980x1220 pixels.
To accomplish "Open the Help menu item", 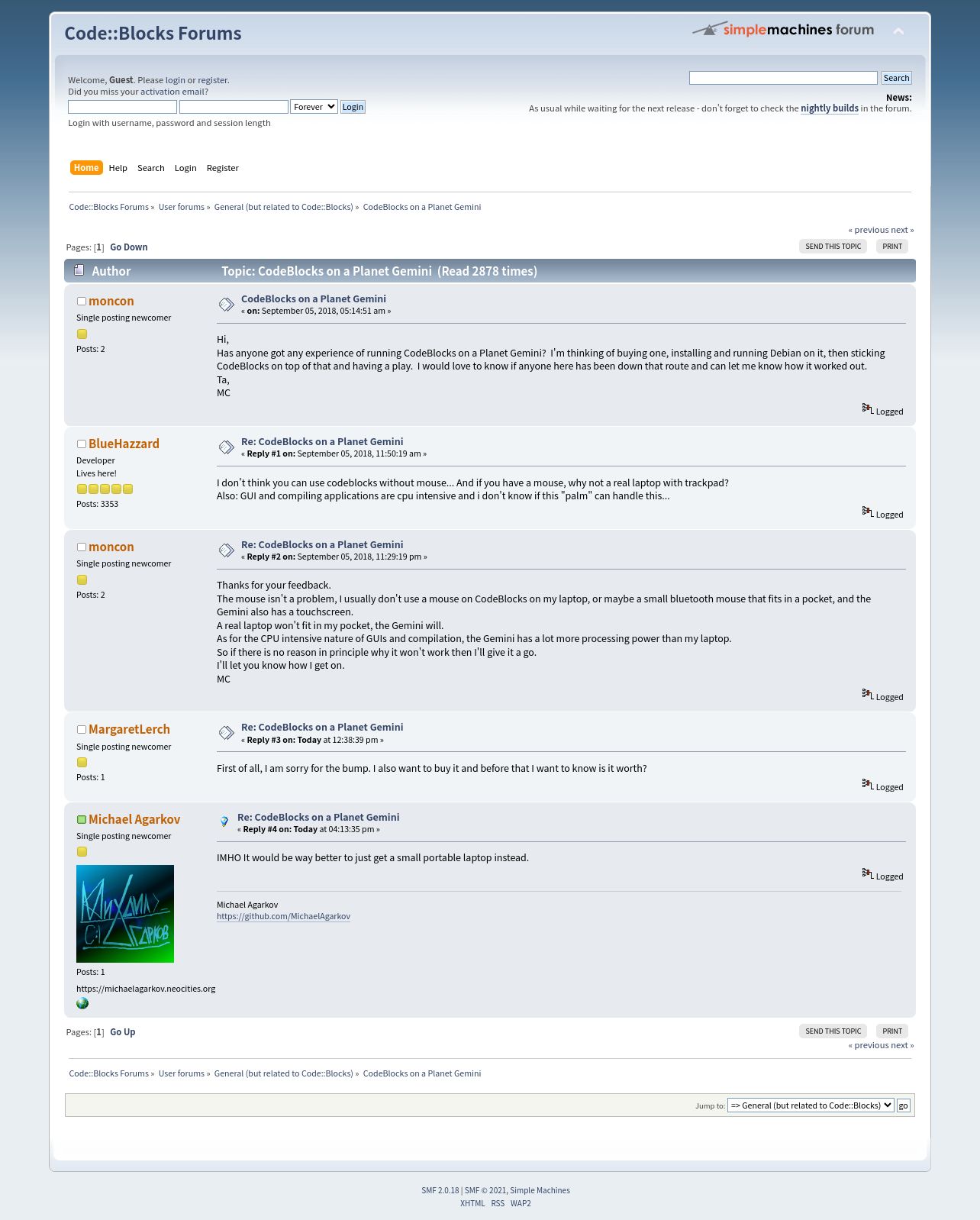I will (x=118, y=168).
